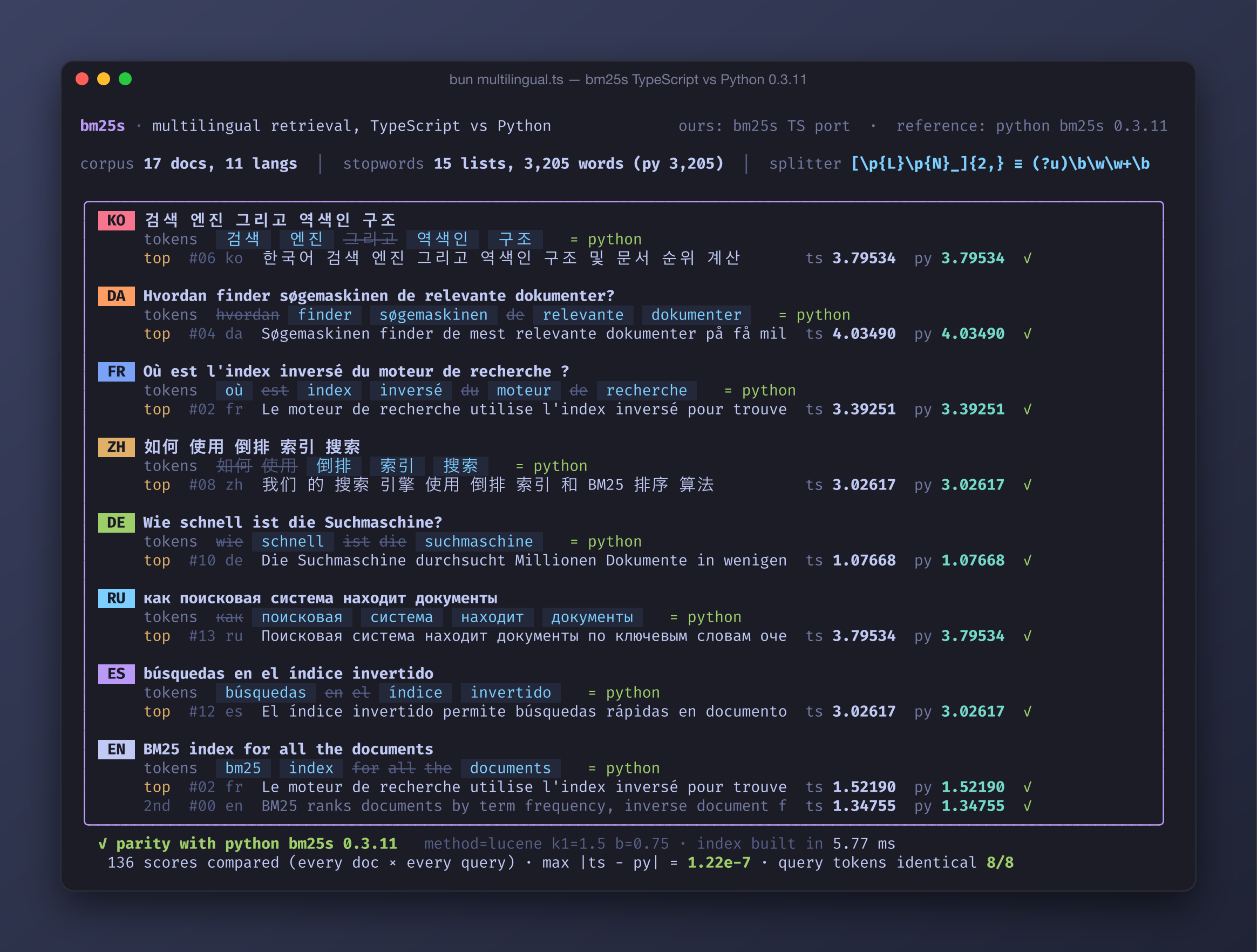Click the 'reference: python bm25s 0.3.11' text
1257x952 pixels.
tap(1031, 126)
